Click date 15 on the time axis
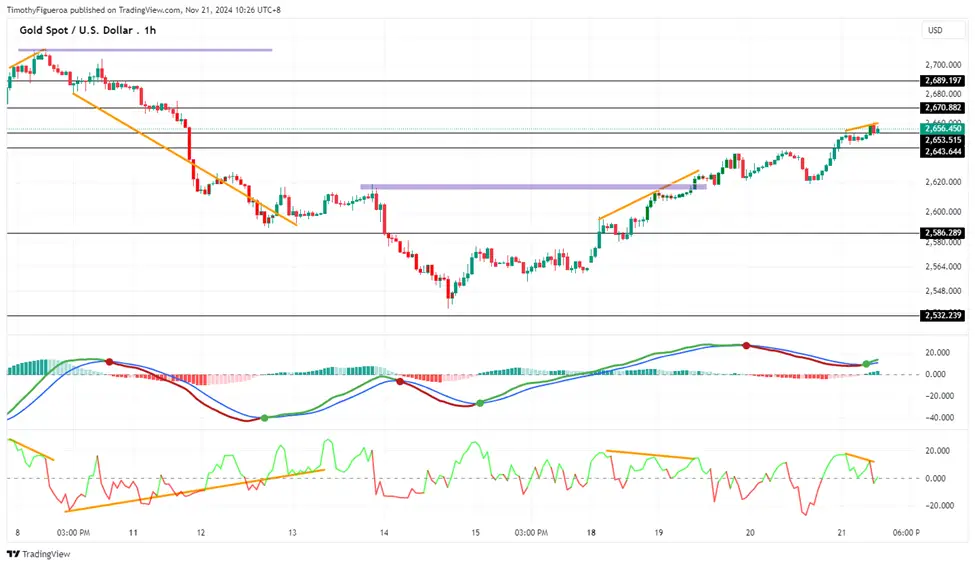The height and width of the screenshot is (566, 975). click(476, 532)
